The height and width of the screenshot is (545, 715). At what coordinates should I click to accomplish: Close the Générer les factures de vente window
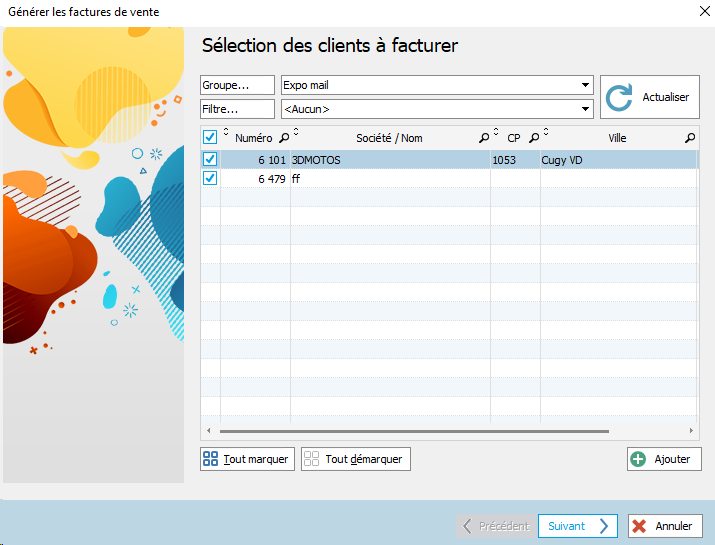tap(705, 11)
